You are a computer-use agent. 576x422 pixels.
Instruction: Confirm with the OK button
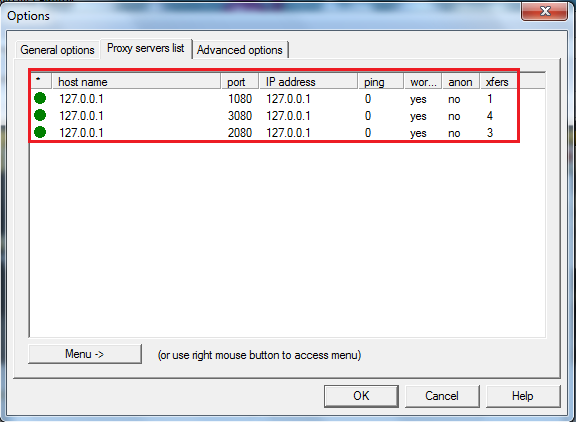361,396
